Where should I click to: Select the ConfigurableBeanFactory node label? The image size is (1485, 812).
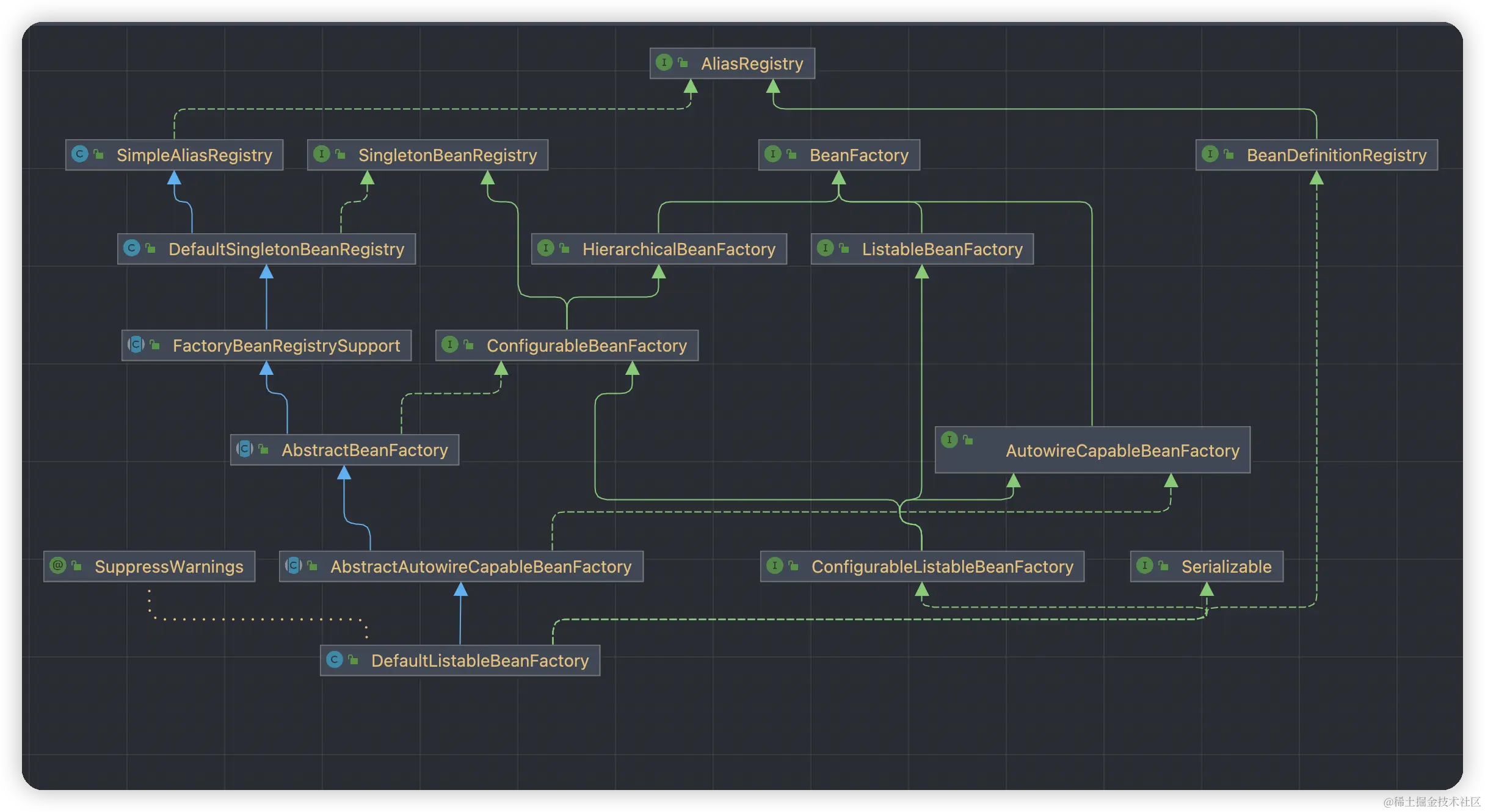pyautogui.click(x=586, y=346)
